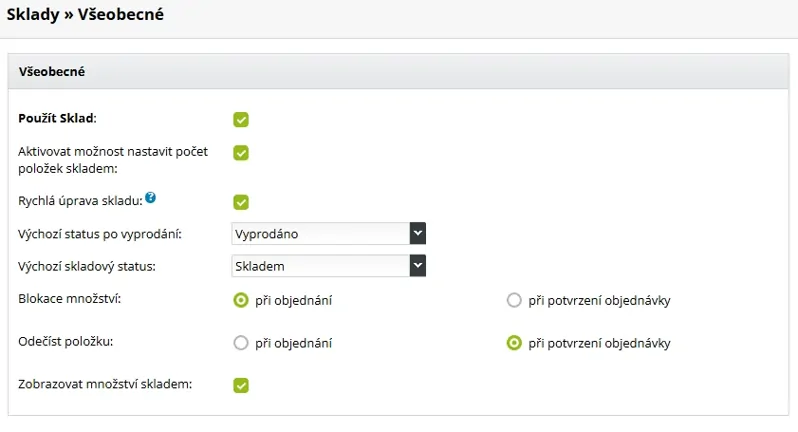Viewport: 798px width, 432px height.
Task: Click the Blokace množství label
Action: pos(70,299)
